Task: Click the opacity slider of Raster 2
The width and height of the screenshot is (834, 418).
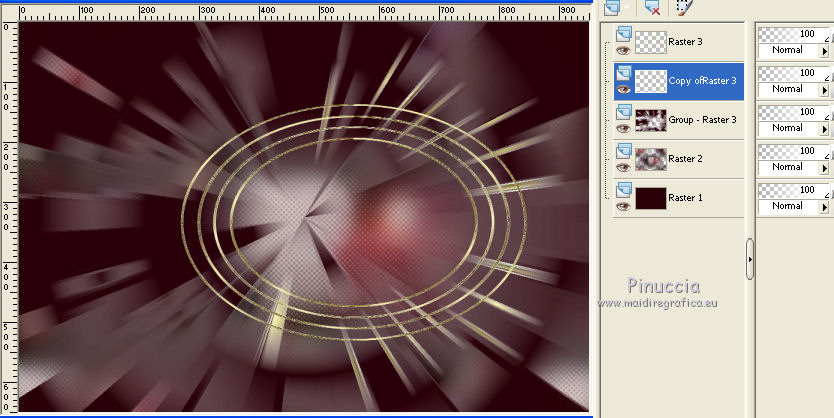Action: (x=794, y=151)
